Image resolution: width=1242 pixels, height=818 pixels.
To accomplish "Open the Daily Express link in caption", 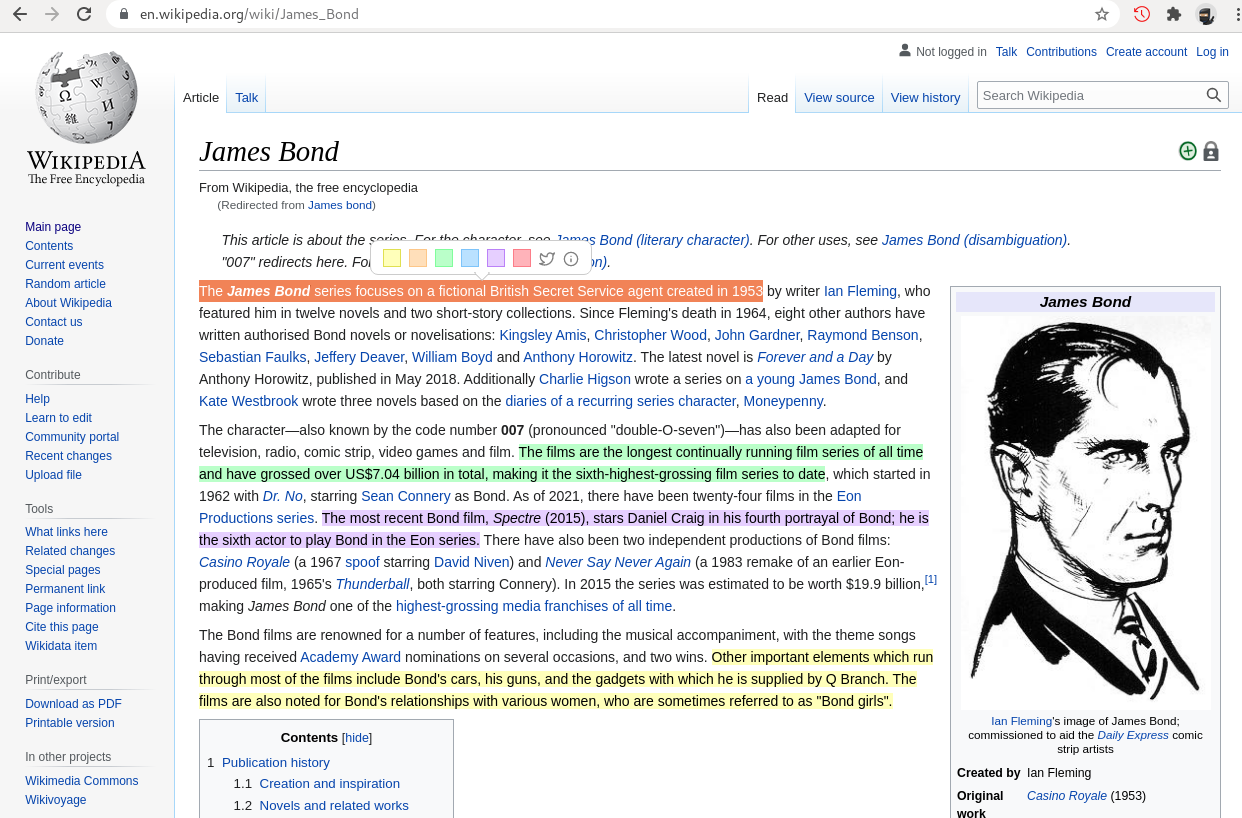I will coord(1133,735).
